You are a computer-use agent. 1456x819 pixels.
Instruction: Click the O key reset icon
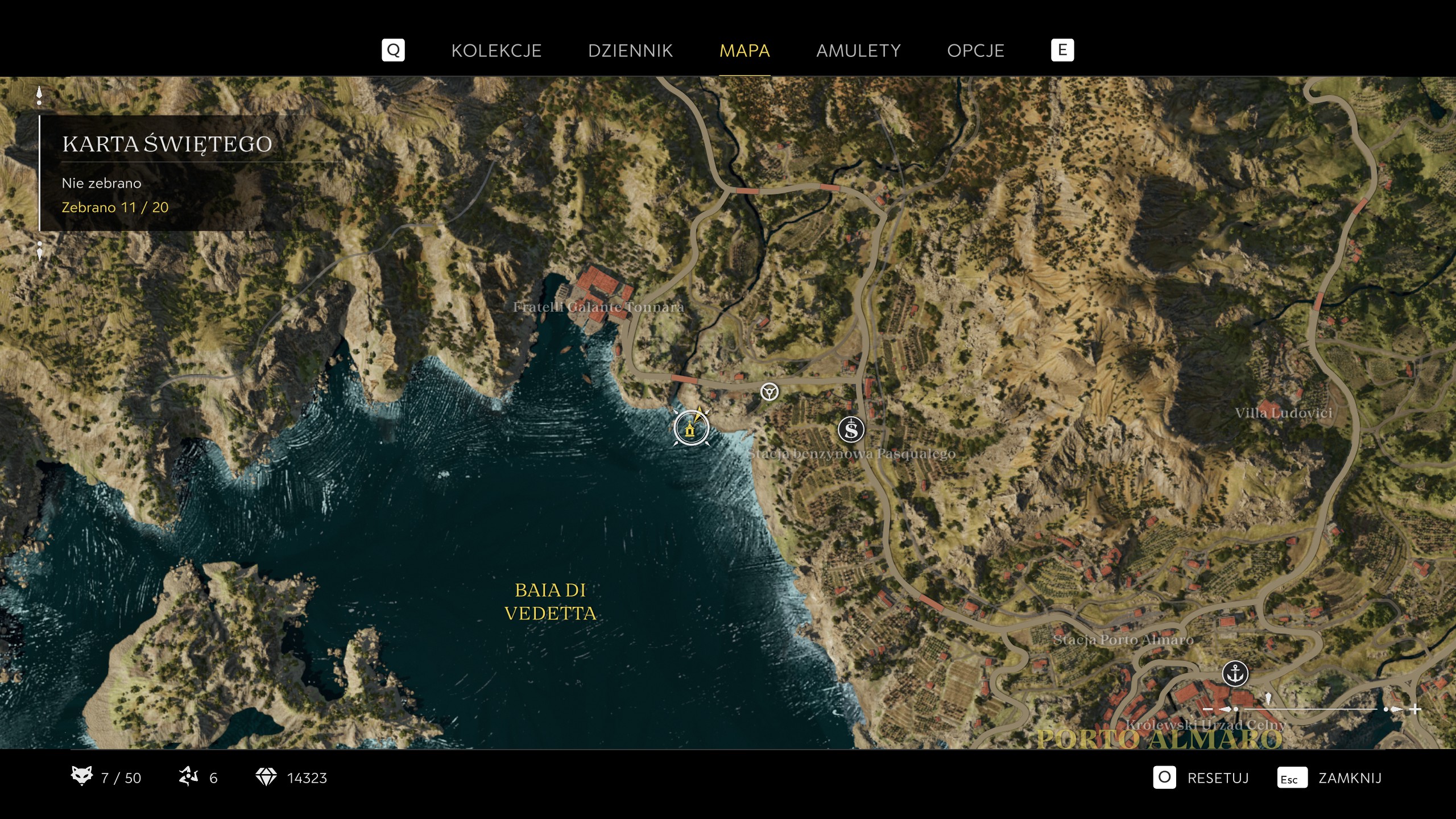point(1164,777)
